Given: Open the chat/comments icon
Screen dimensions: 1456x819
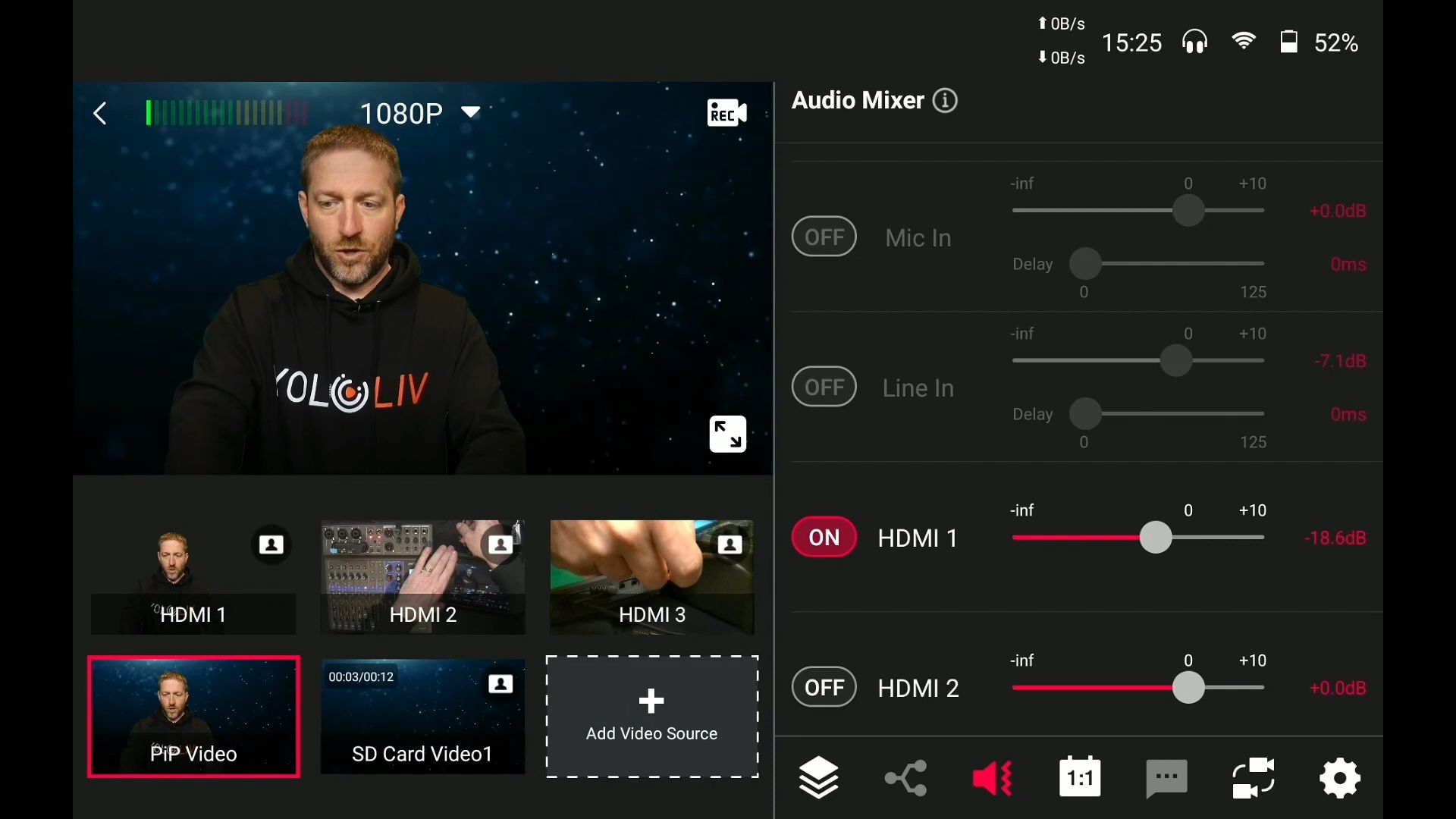Looking at the screenshot, I should (1166, 778).
